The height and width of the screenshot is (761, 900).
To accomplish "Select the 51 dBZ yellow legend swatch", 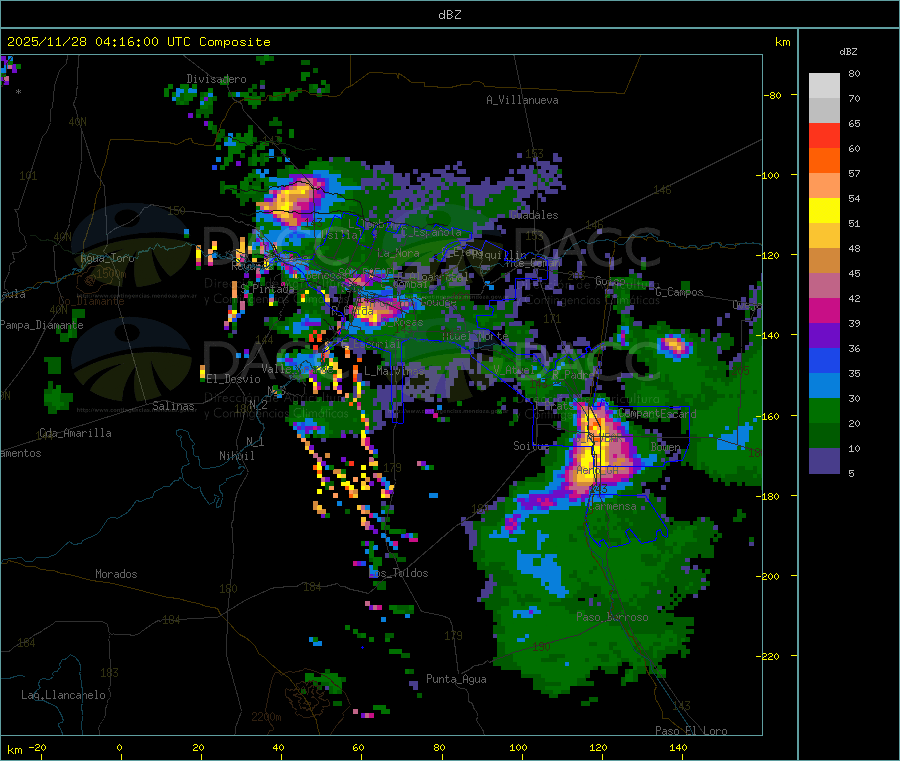I will 824,211.
